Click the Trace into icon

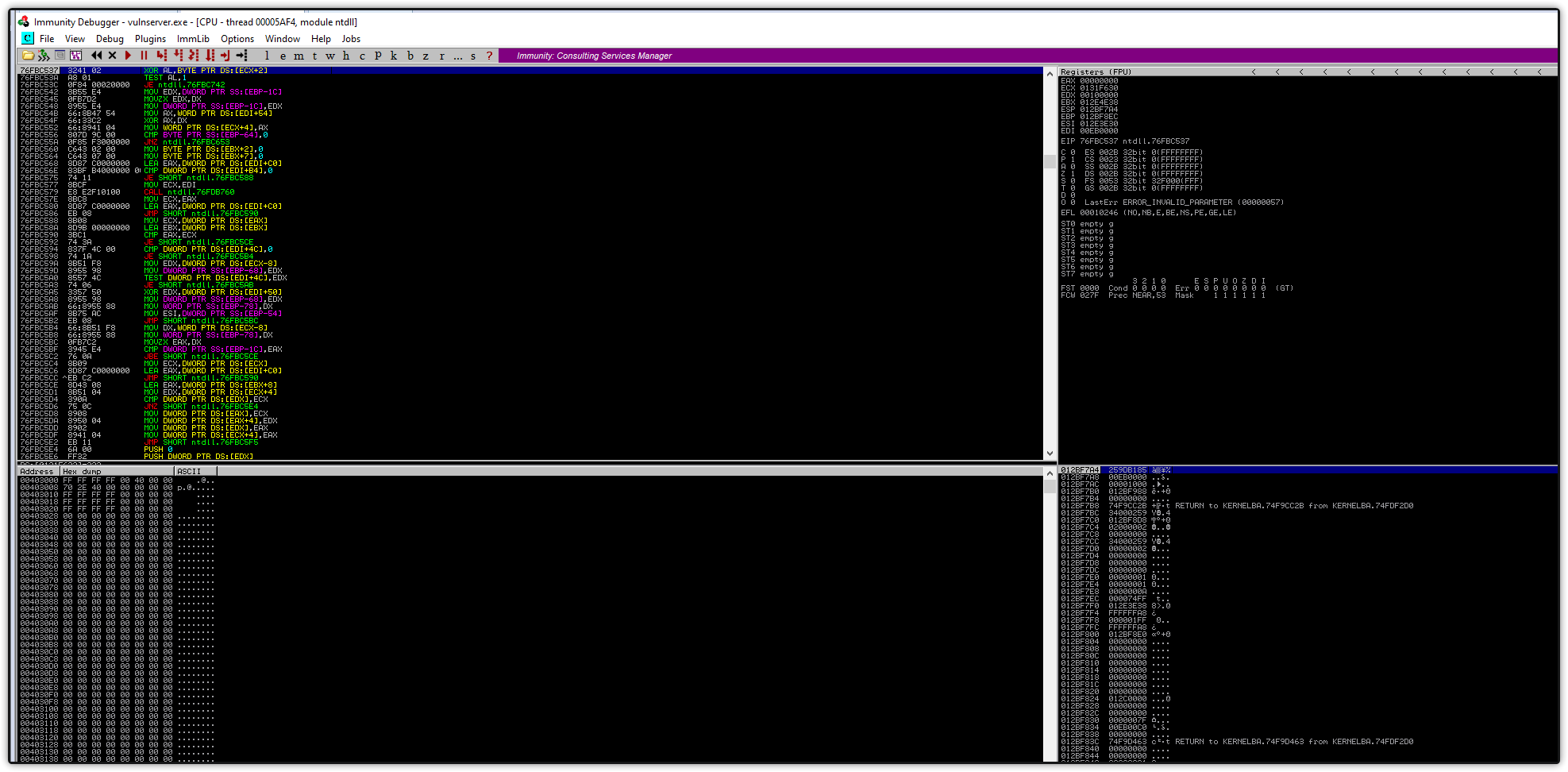[194, 56]
